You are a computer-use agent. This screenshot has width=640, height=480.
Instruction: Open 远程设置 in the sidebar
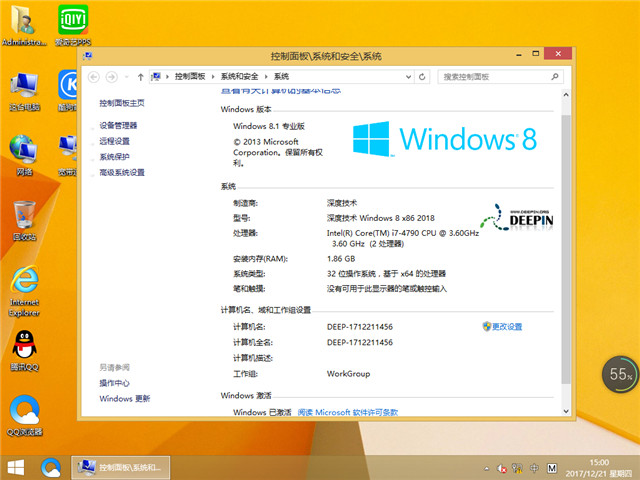coord(114,141)
